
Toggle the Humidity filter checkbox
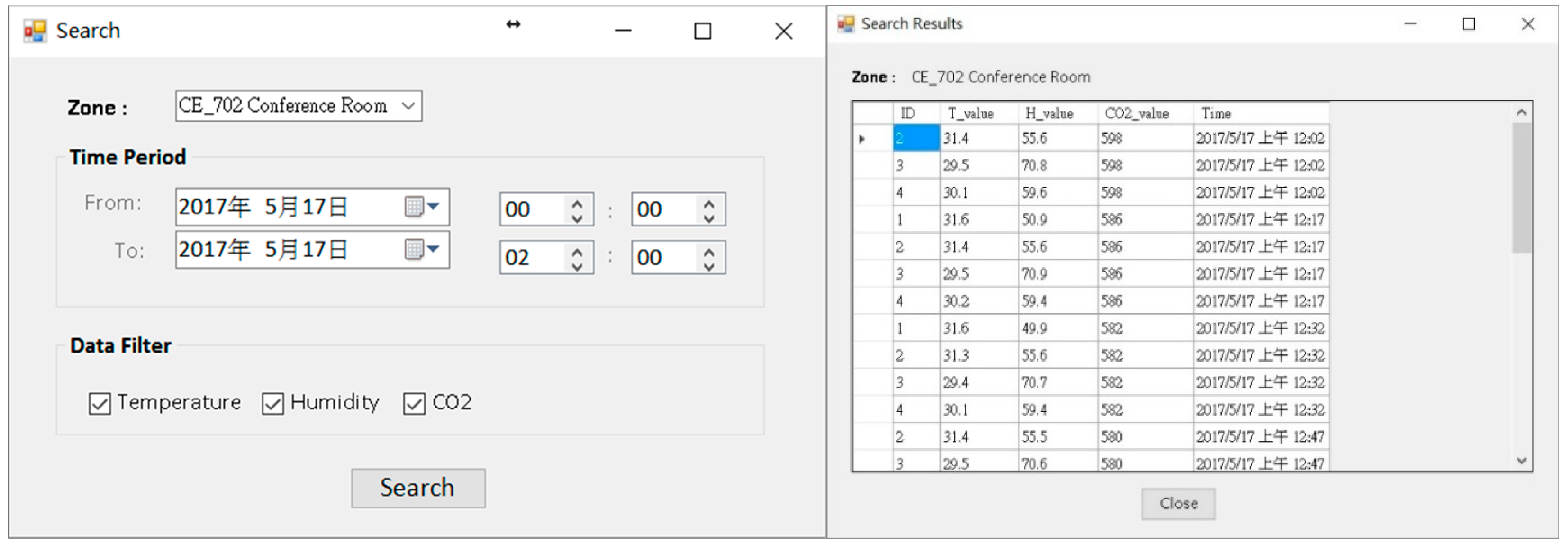273,403
